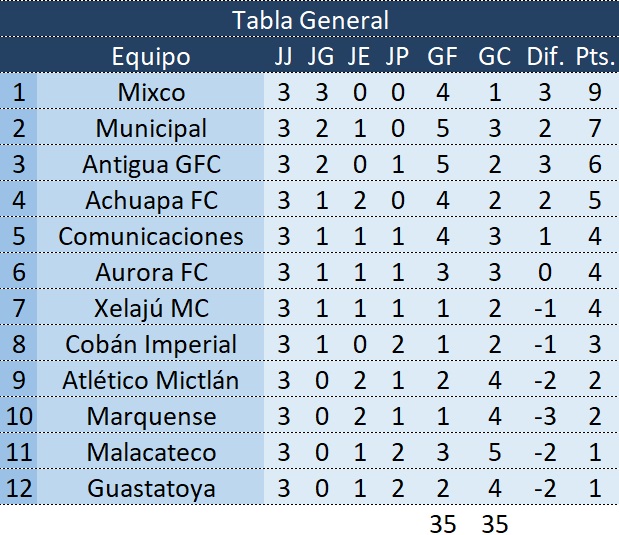Select Mixco's 9 points cell
619x535 pixels.
pyautogui.click(x=596, y=92)
